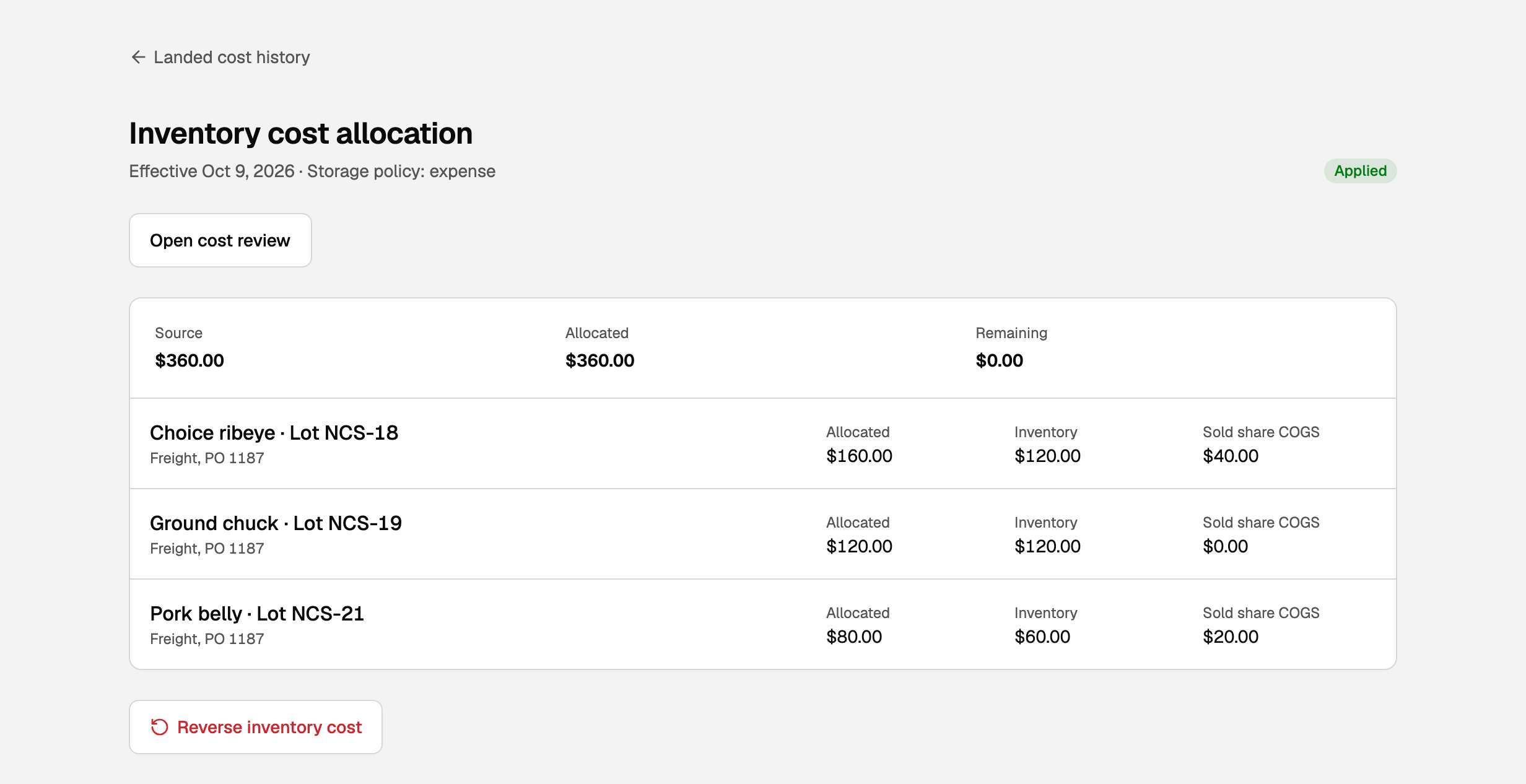Image resolution: width=1526 pixels, height=784 pixels.
Task: Click Reverse inventory cost button
Action: point(256,727)
